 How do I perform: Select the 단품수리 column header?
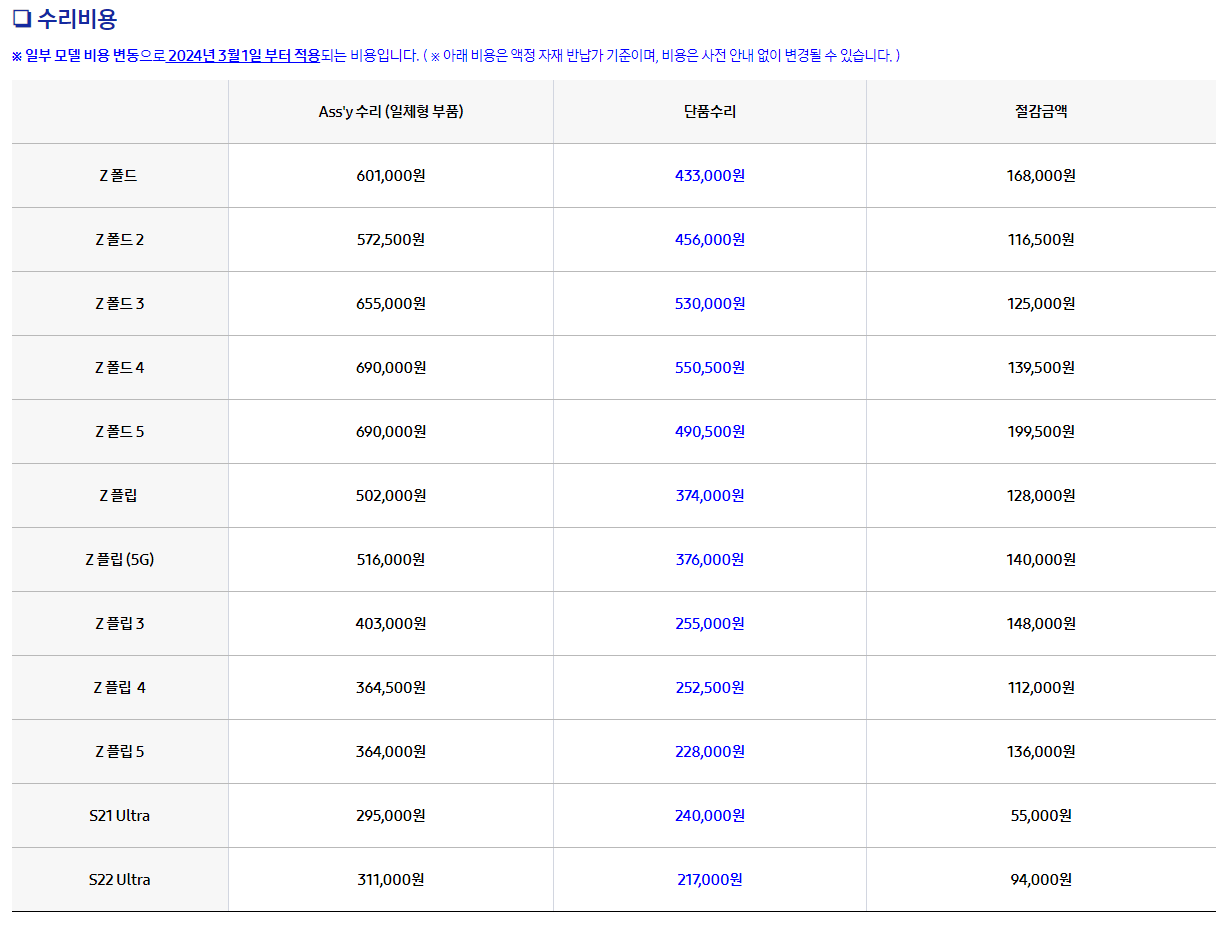(x=710, y=112)
